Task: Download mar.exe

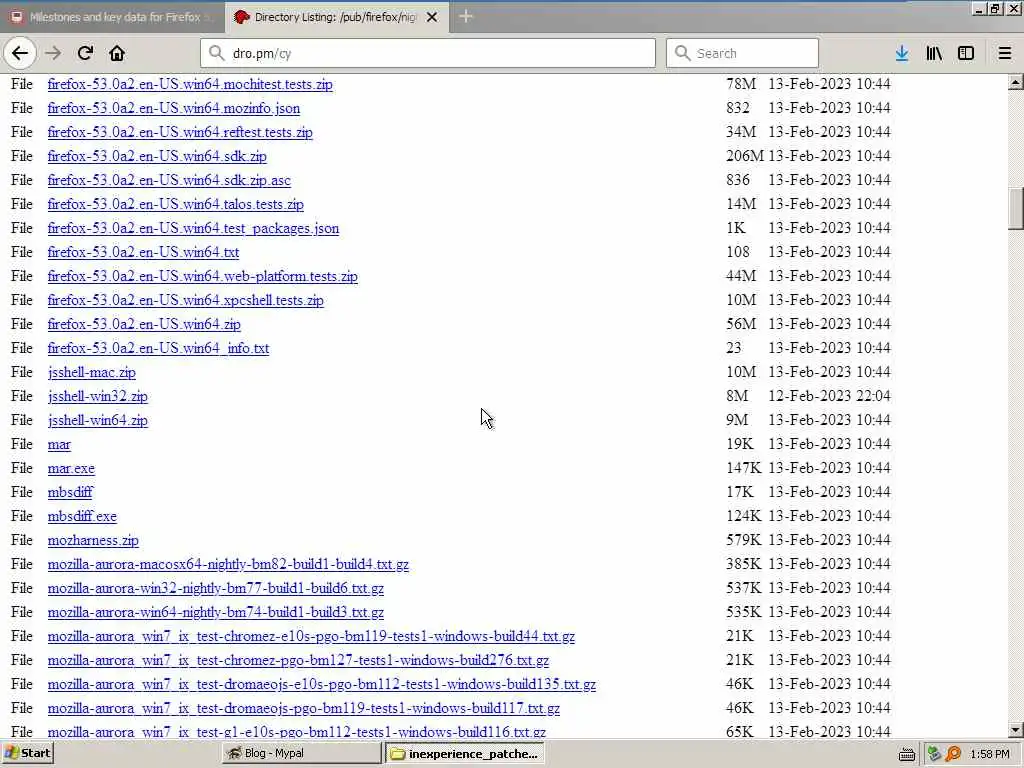Action: 71,469
